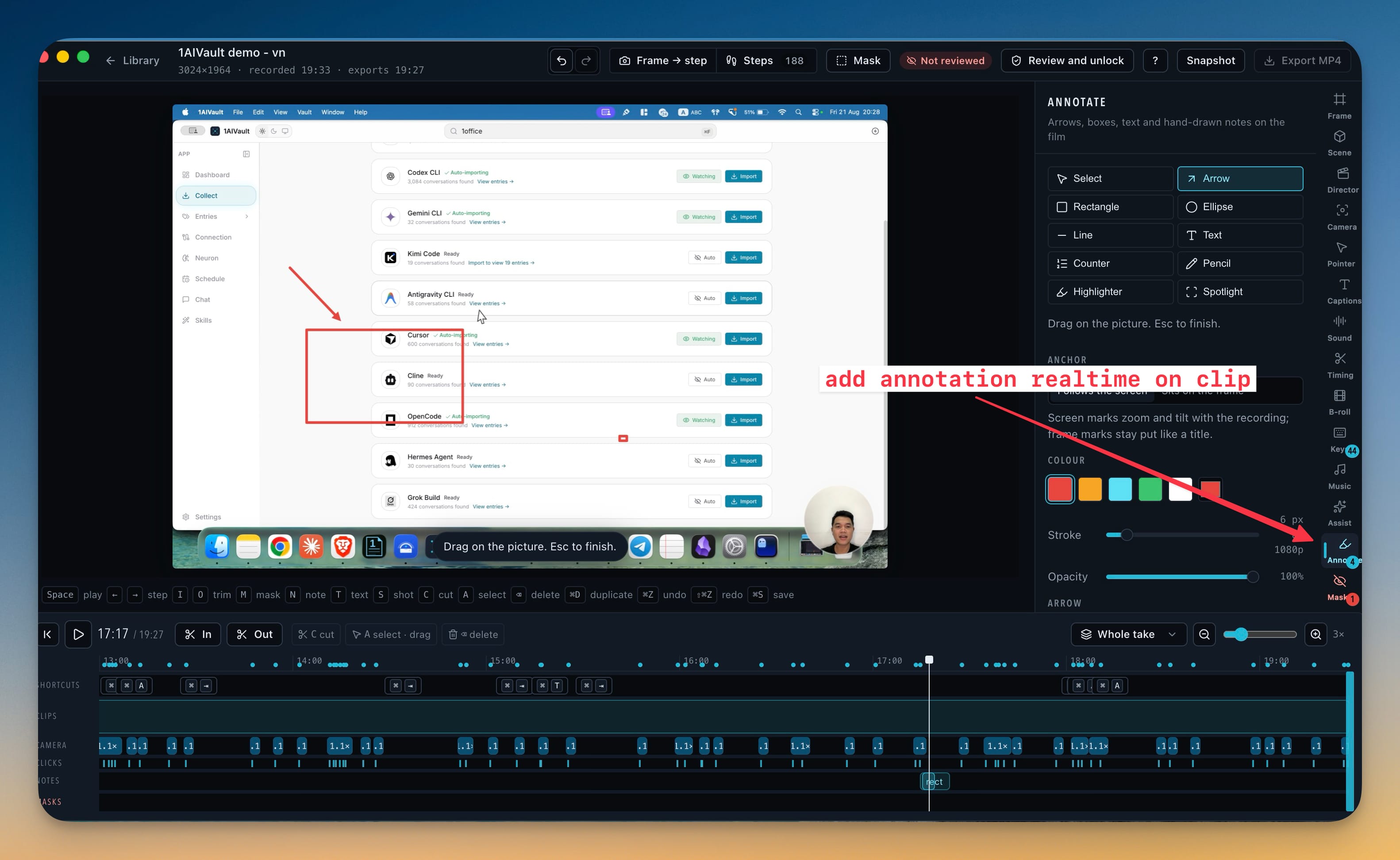The width and height of the screenshot is (1400, 860).
Task: Click the Frame → step button
Action: 663,60
